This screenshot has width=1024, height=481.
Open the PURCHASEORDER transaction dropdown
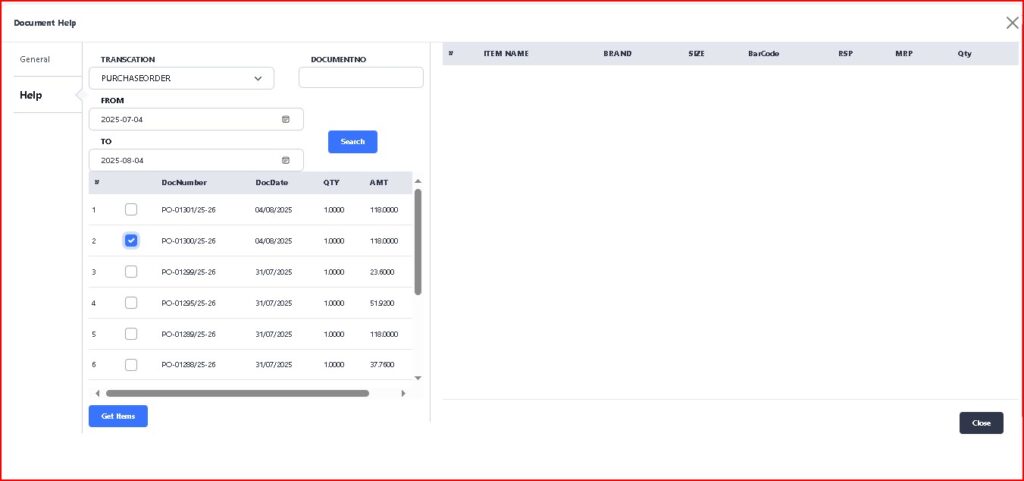tap(181, 78)
